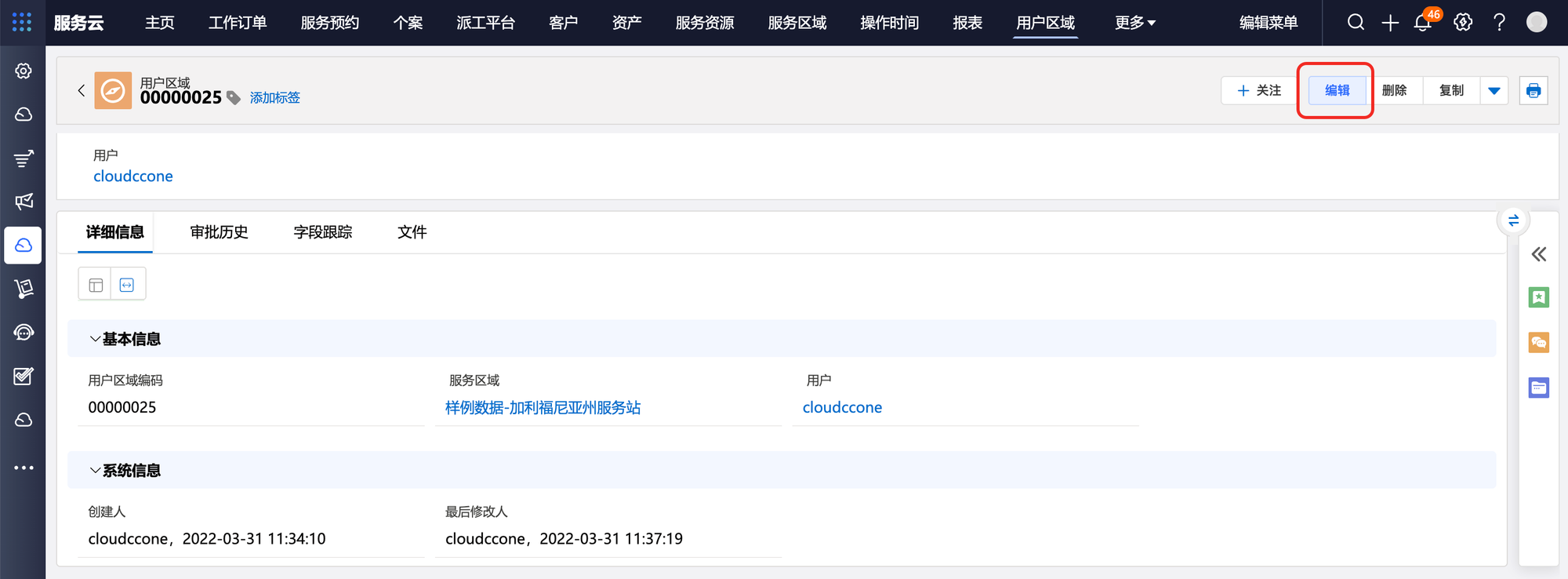Screen dimensions: 1568x579
Task: Toggle the single-column layout view
Action: click(x=96, y=285)
